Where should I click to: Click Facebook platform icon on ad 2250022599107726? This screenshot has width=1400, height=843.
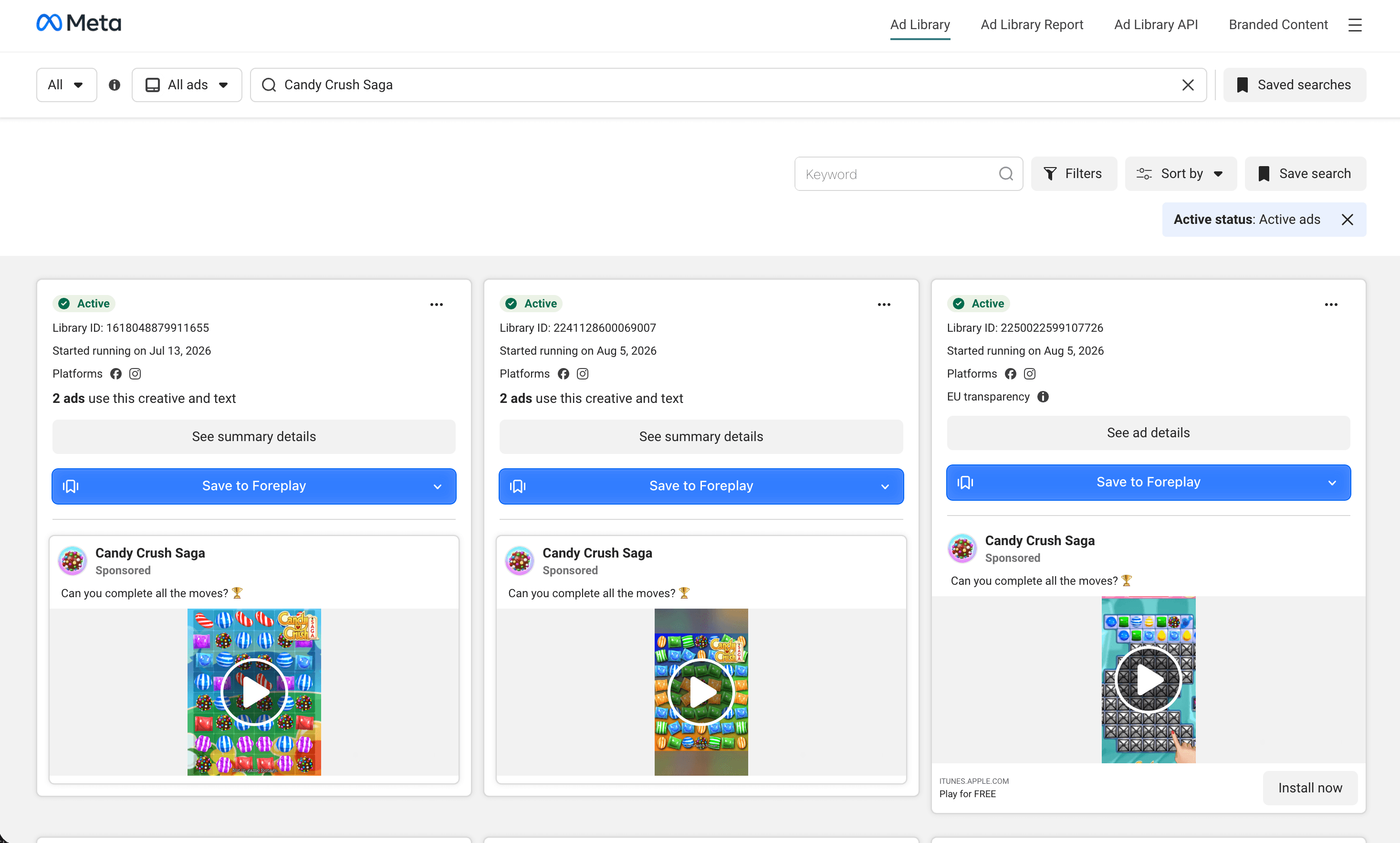pos(1011,374)
